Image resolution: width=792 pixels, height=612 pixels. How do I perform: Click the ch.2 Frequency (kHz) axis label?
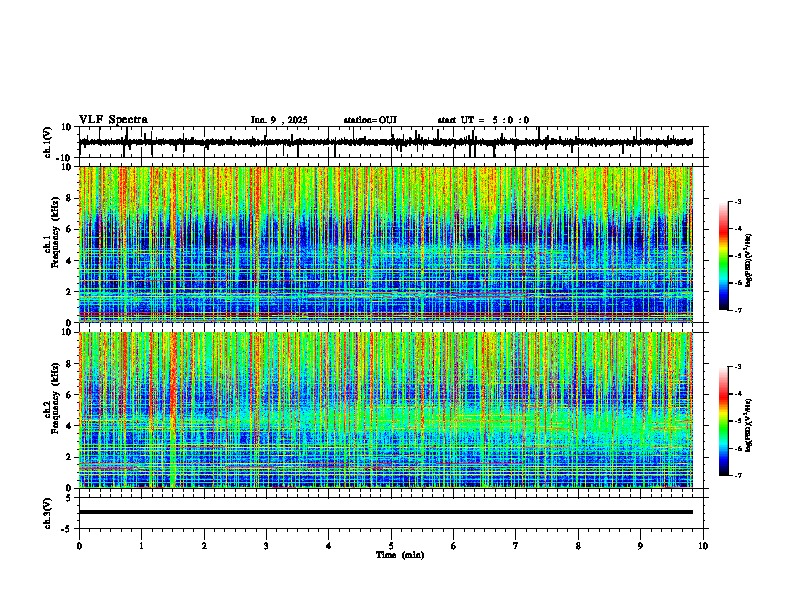click(51, 398)
